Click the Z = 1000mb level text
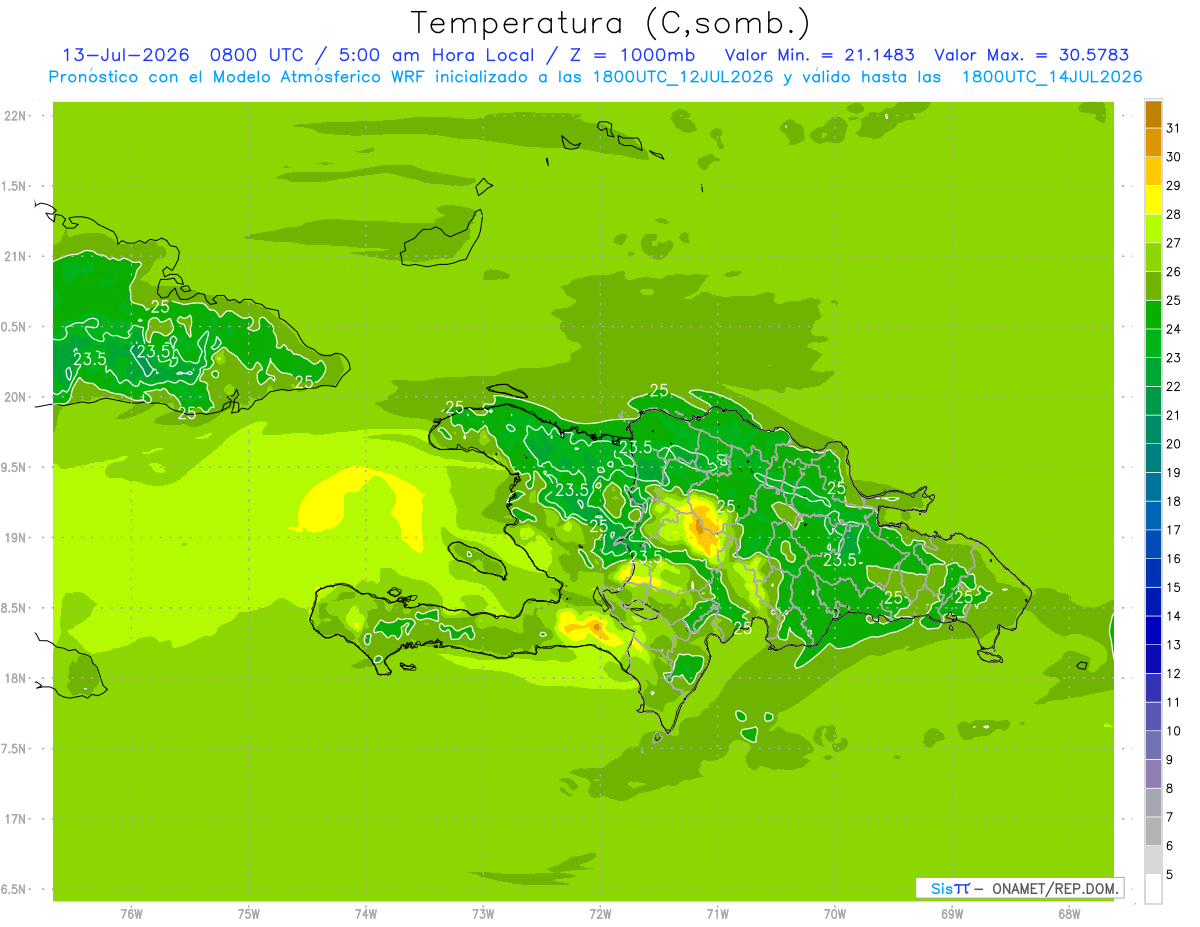This screenshot has height=927, width=1200. point(636,55)
